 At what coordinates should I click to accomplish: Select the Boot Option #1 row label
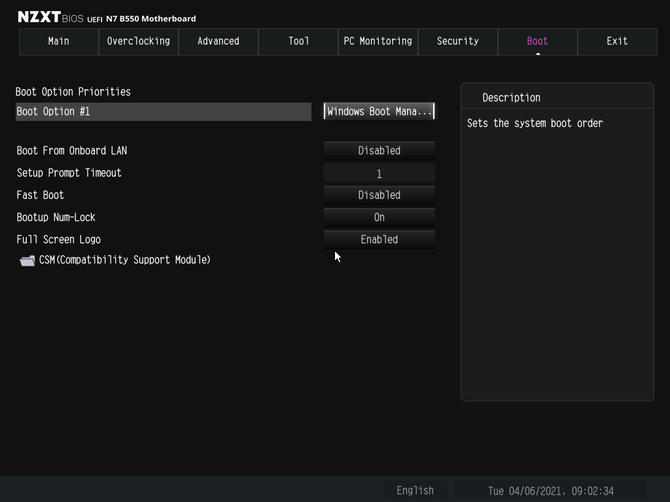pos(163,112)
